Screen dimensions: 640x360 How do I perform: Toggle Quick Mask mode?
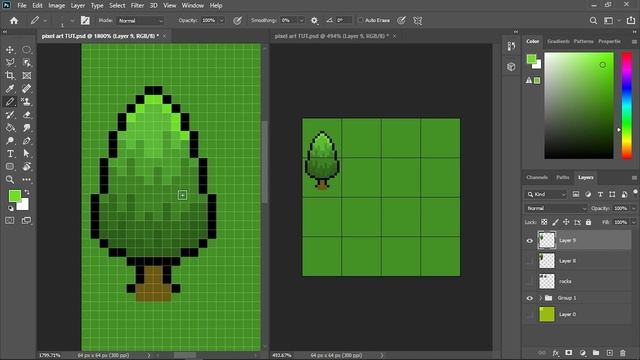click(x=10, y=220)
